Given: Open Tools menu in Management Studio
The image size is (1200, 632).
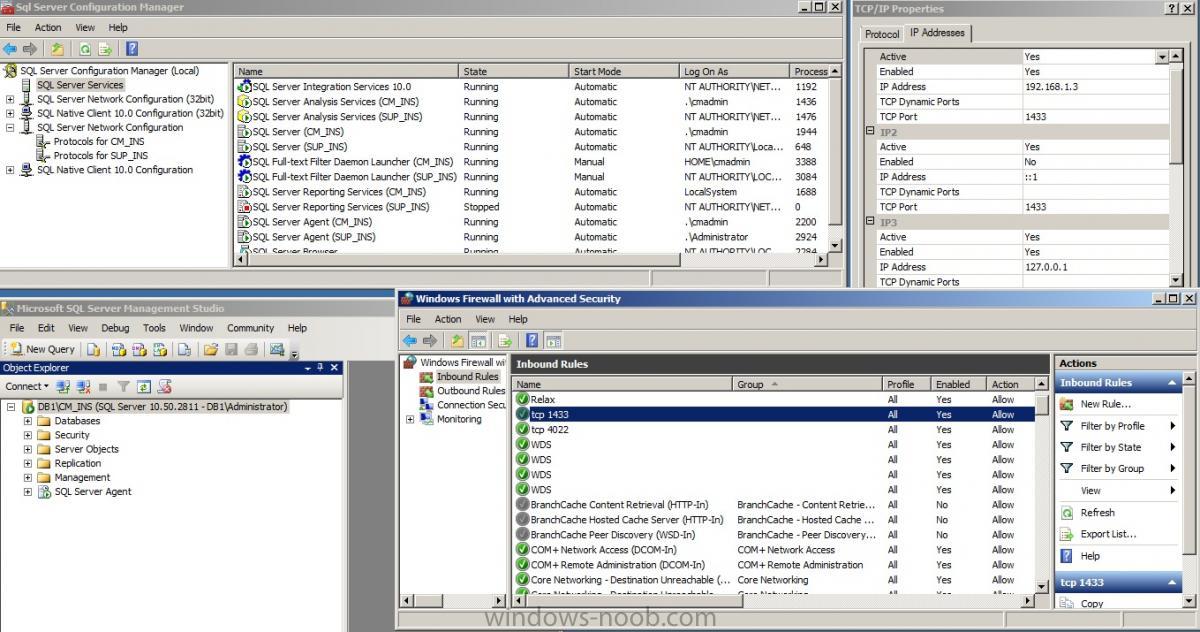Looking at the screenshot, I should pos(154,327).
